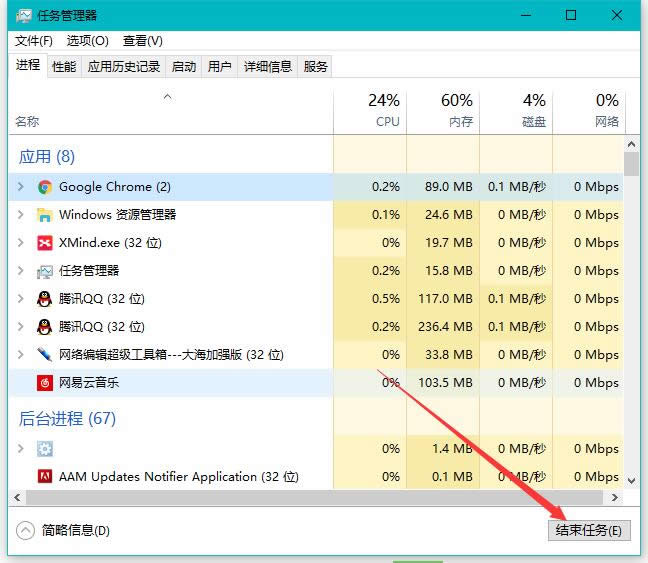
Task: Click the vertical scrollbar down arrow
Action: tap(631, 481)
